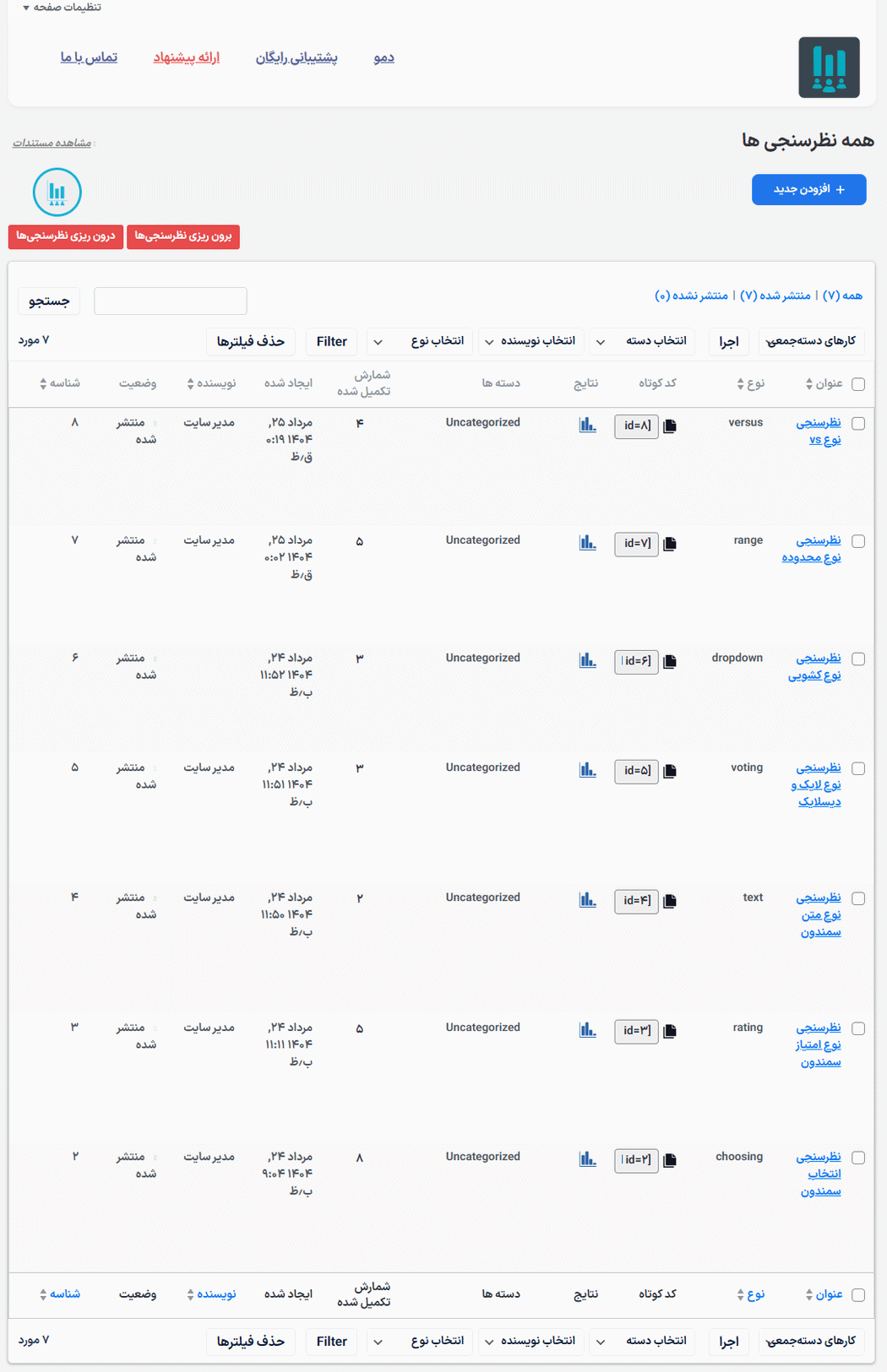Viewport: 887px width, 1372px height.
Task: Copy shortcode icon for voting poll id=5
Action: [670, 771]
